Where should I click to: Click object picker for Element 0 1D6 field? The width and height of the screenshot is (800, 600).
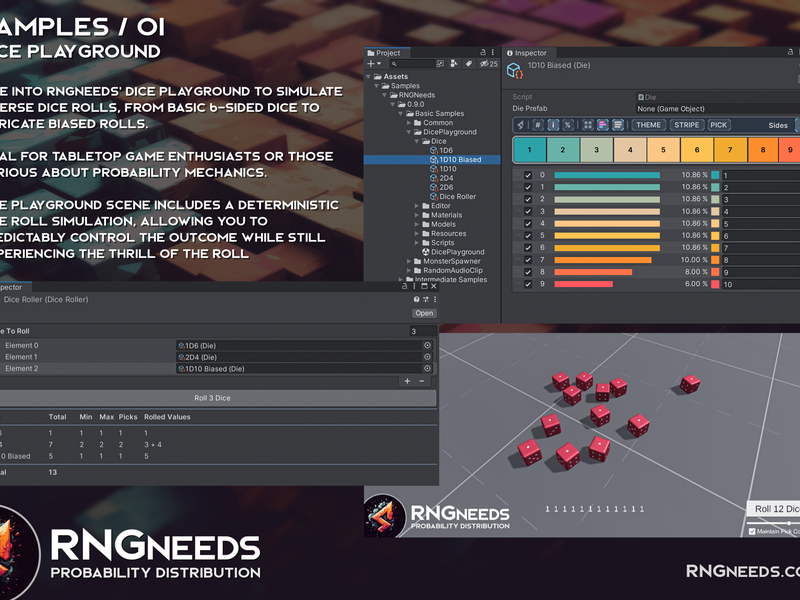[427, 345]
